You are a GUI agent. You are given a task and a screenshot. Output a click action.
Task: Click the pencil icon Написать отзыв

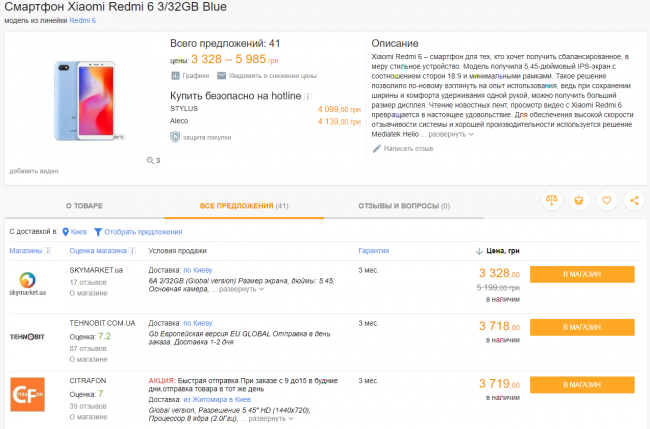pyautogui.click(x=377, y=148)
